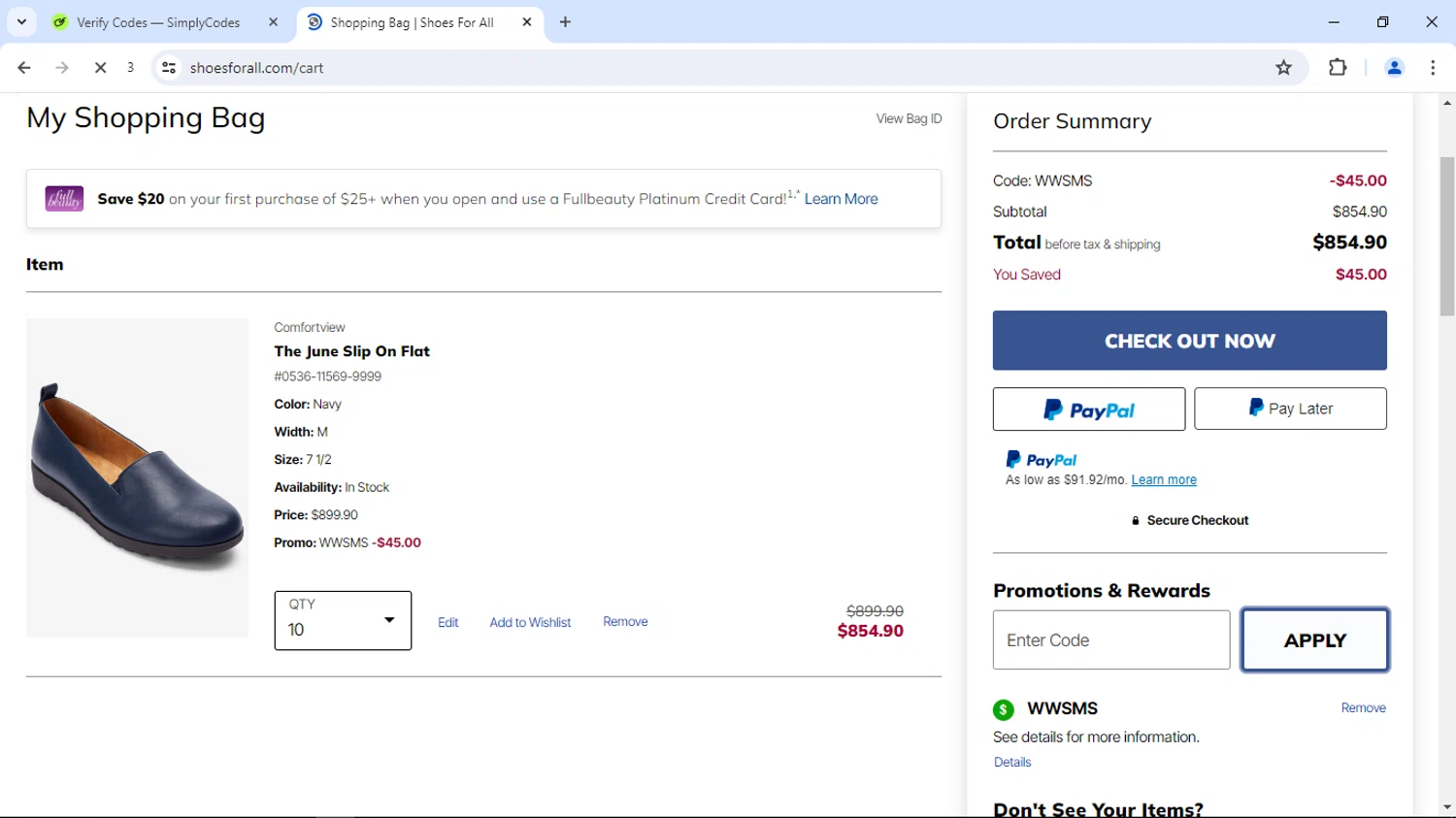Image resolution: width=1456 pixels, height=818 pixels.
Task: Open the Extensions puzzle icon
Action: 1338,68
